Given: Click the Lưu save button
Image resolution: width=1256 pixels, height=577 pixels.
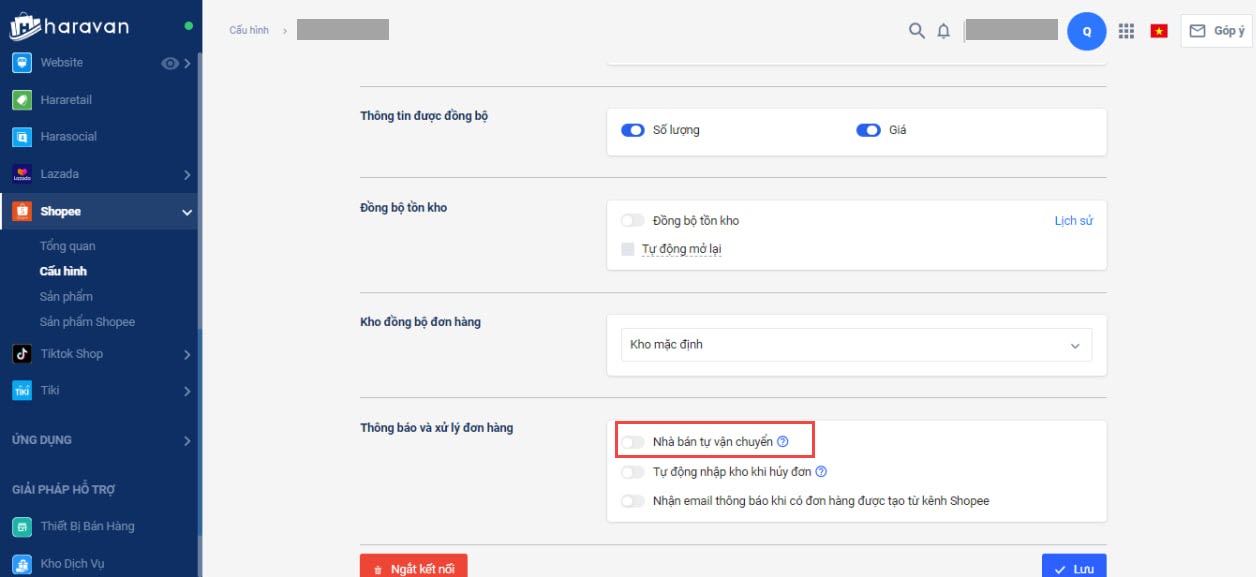Looking at the screenshot, I should tap(1074, 567).
